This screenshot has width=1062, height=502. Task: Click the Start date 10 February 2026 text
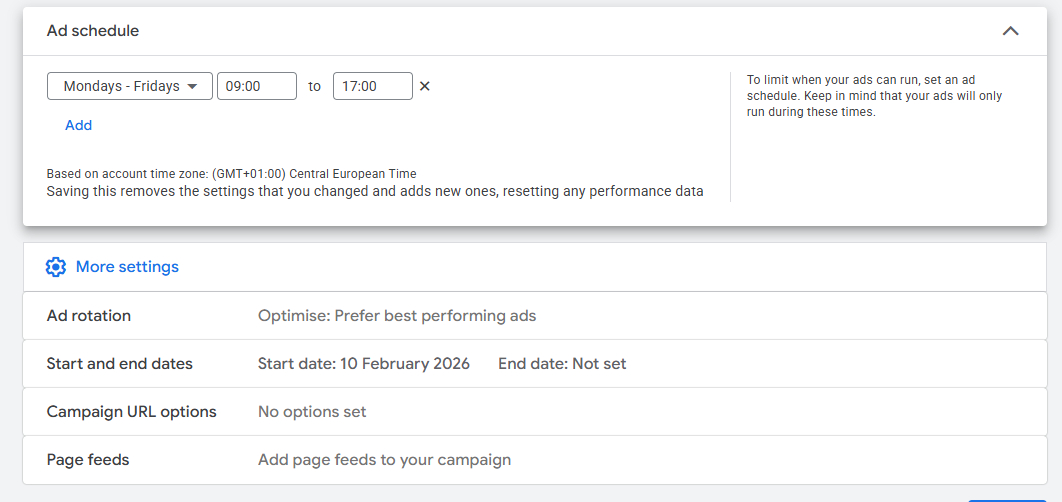pyautogui.click(x=364, y=364)
